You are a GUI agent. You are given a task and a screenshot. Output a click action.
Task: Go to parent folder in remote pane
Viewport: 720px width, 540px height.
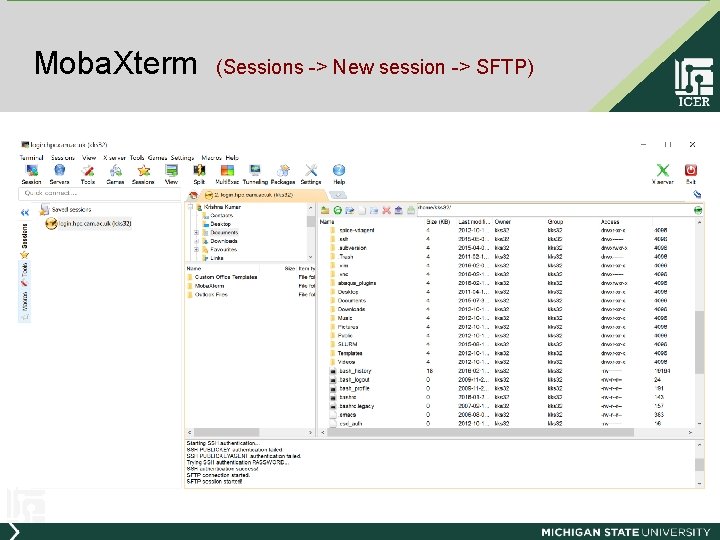325,210
